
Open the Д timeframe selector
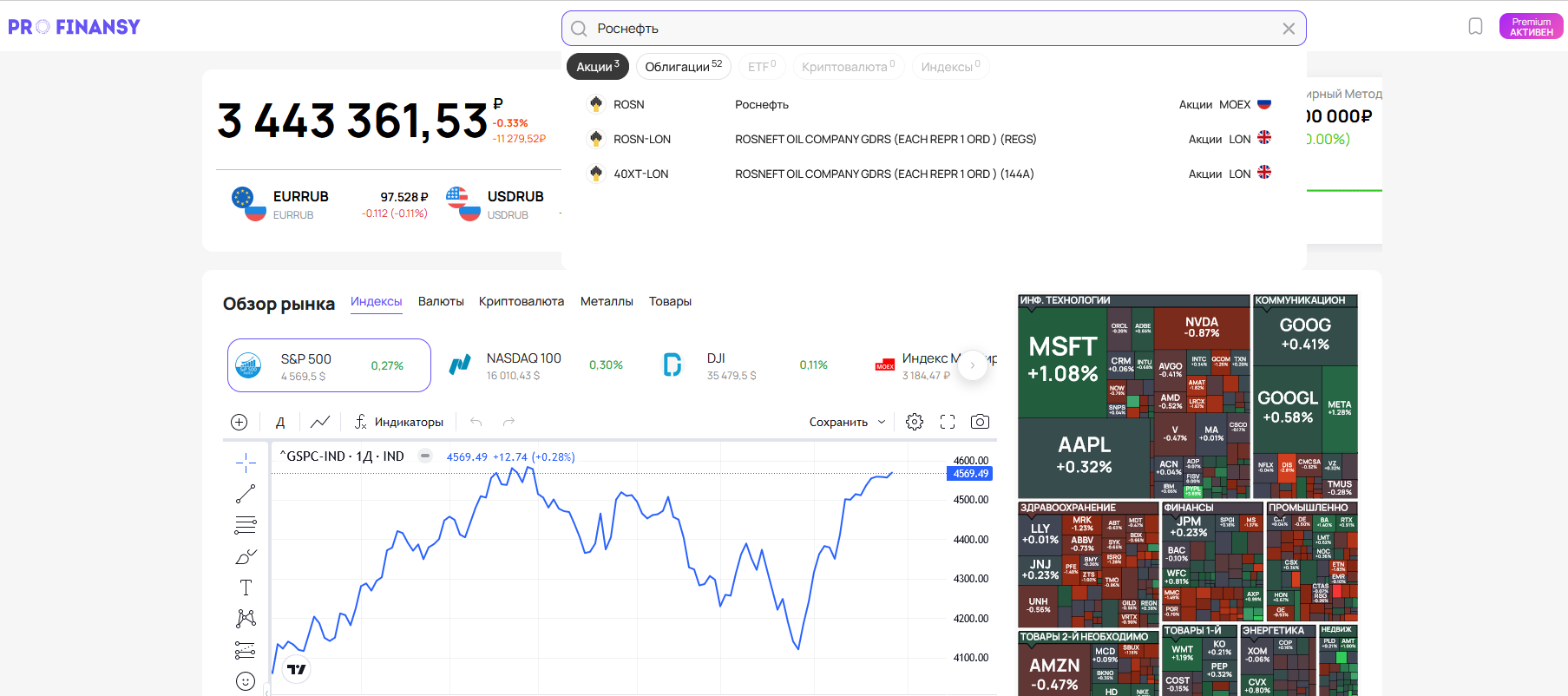(280, 422)
